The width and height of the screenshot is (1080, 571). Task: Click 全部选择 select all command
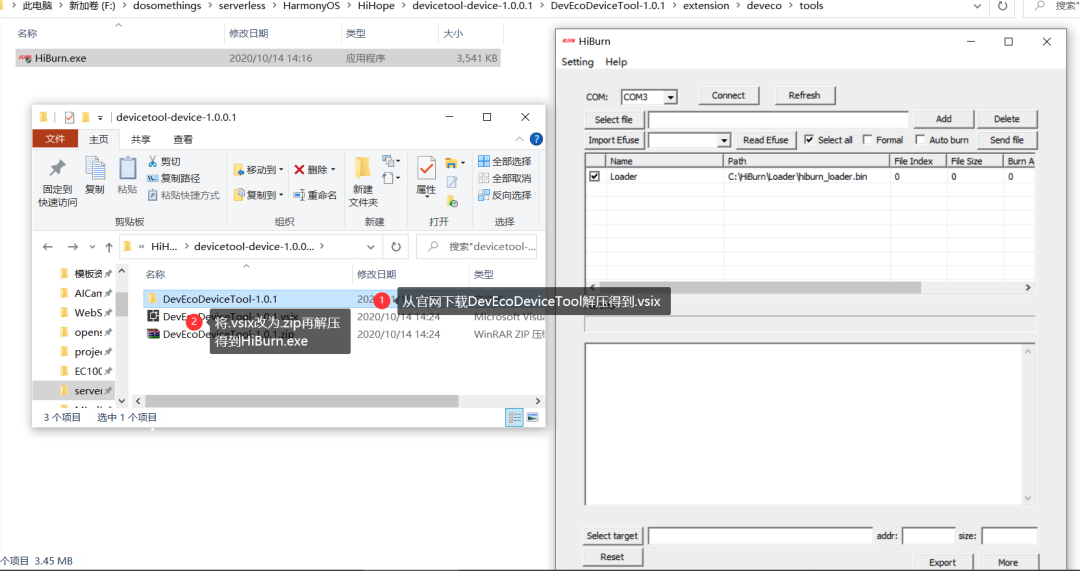pyautogui.click(x=505, y=161)
